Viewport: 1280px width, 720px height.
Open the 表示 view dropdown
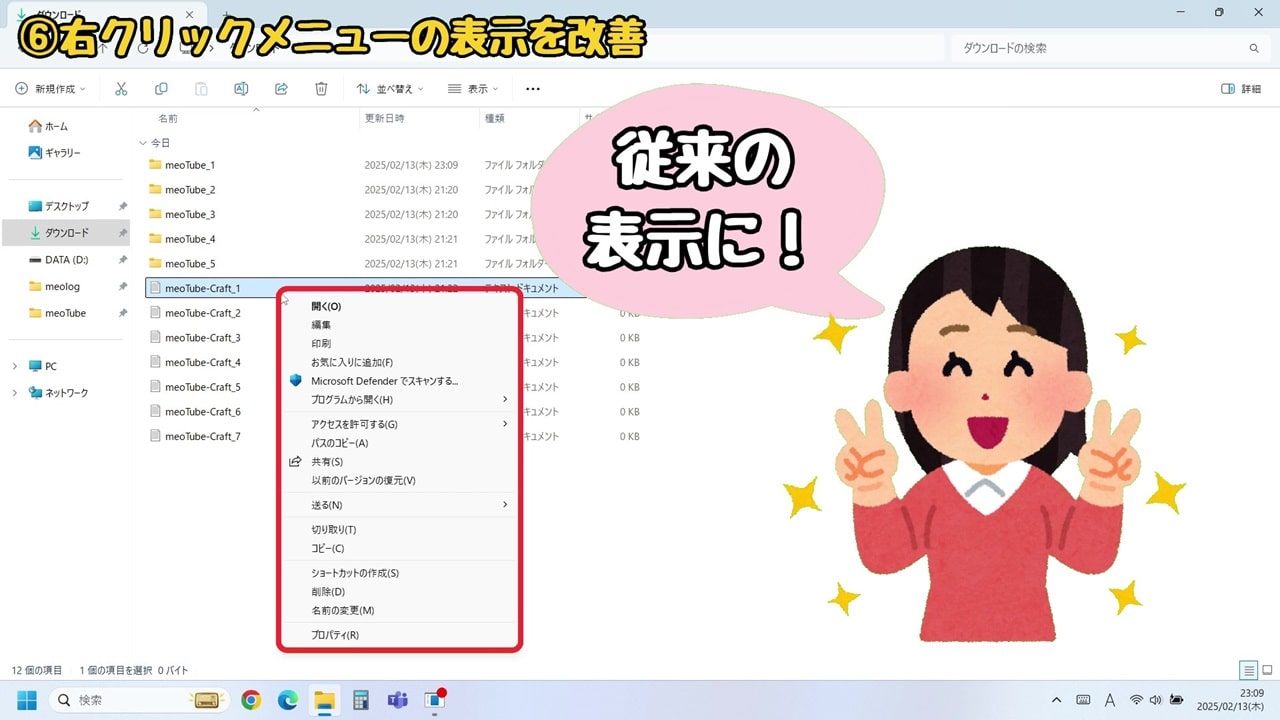(473, 89)
